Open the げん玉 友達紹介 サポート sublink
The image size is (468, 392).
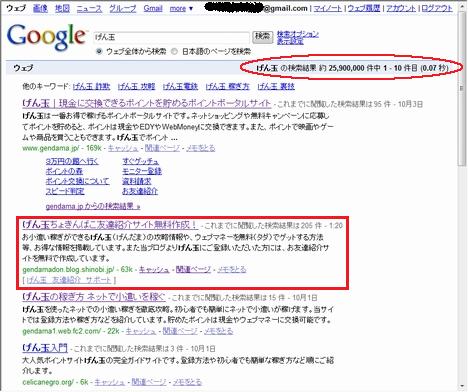click(69, 280)
